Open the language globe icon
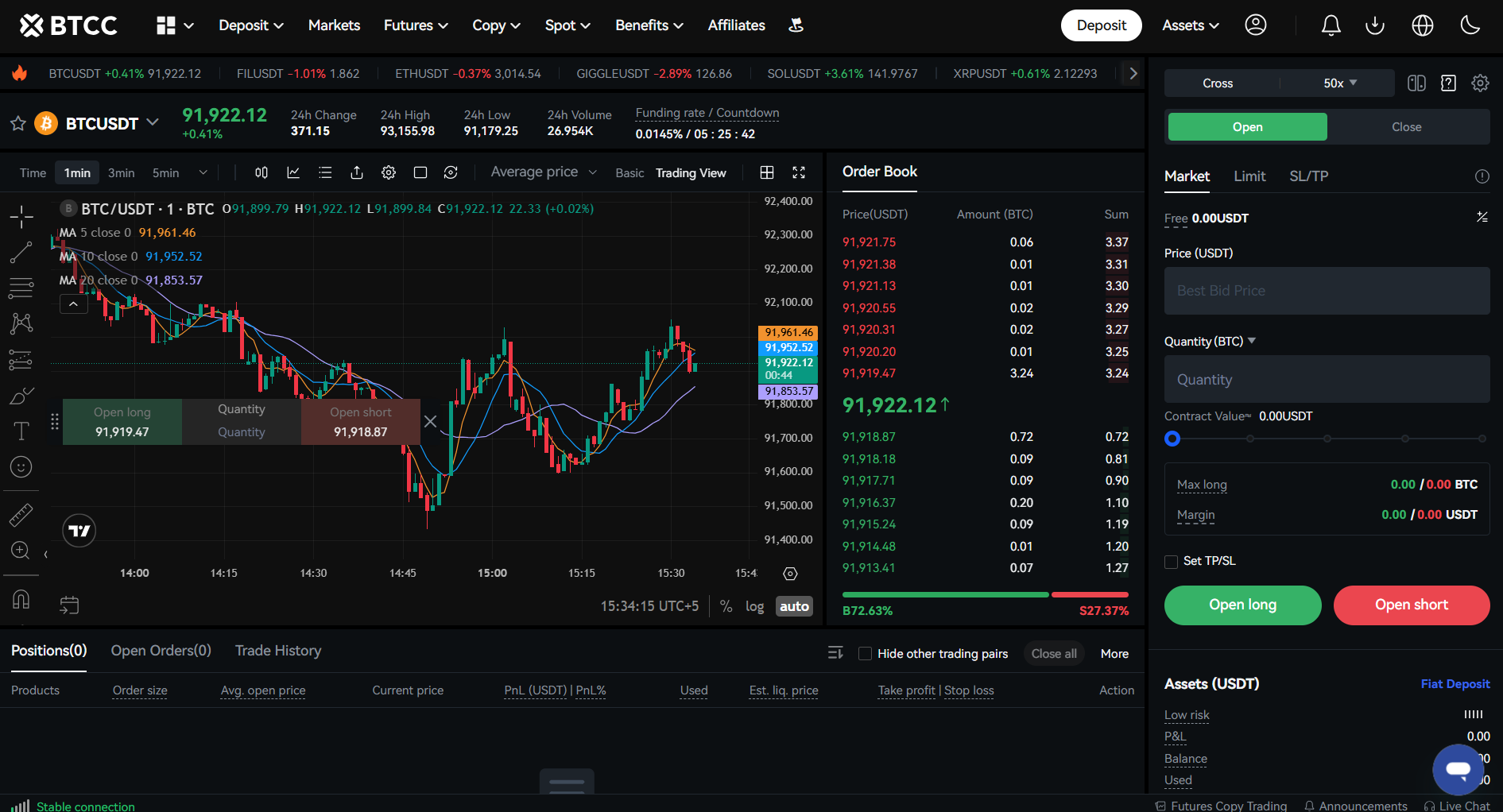 (x=1422, y=25)
